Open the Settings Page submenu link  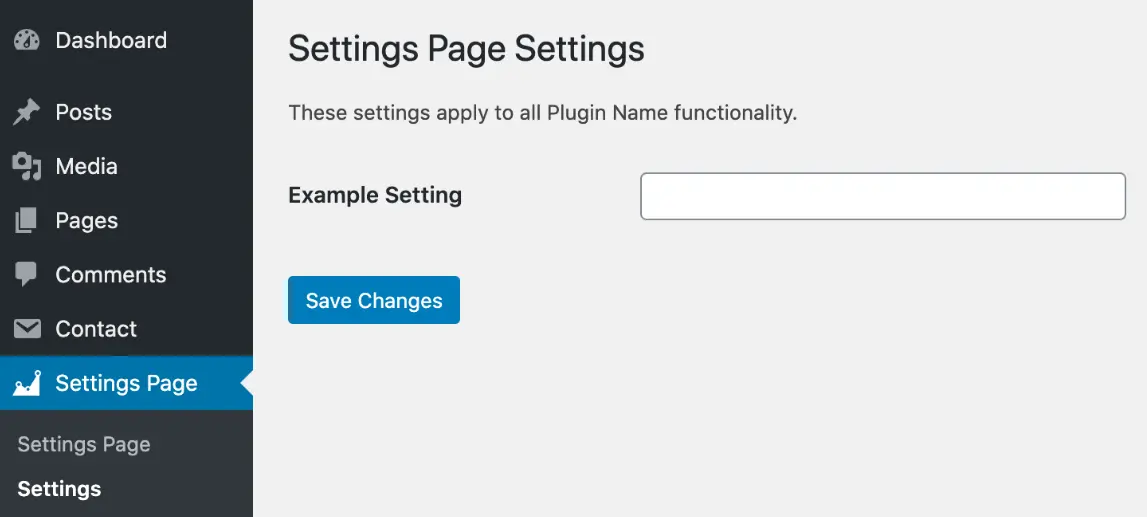(84, 445)
